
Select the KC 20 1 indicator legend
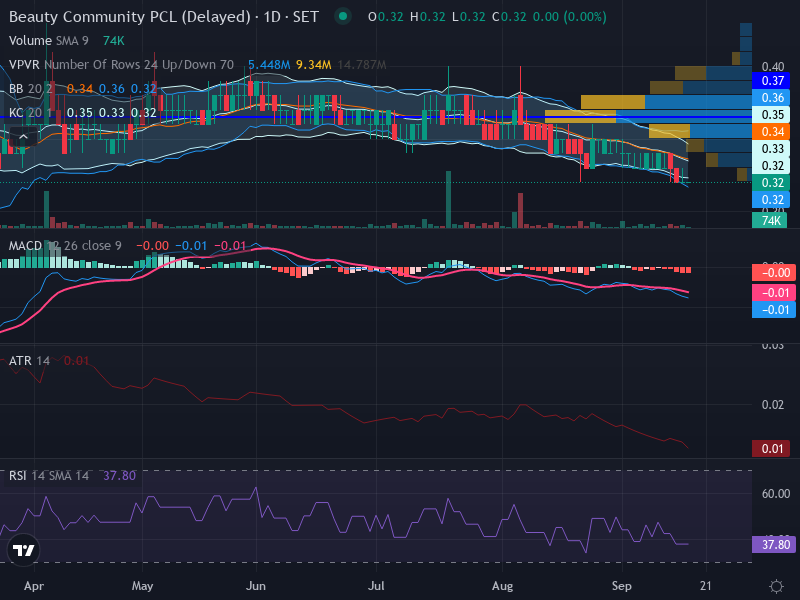[x=31, y=112]
